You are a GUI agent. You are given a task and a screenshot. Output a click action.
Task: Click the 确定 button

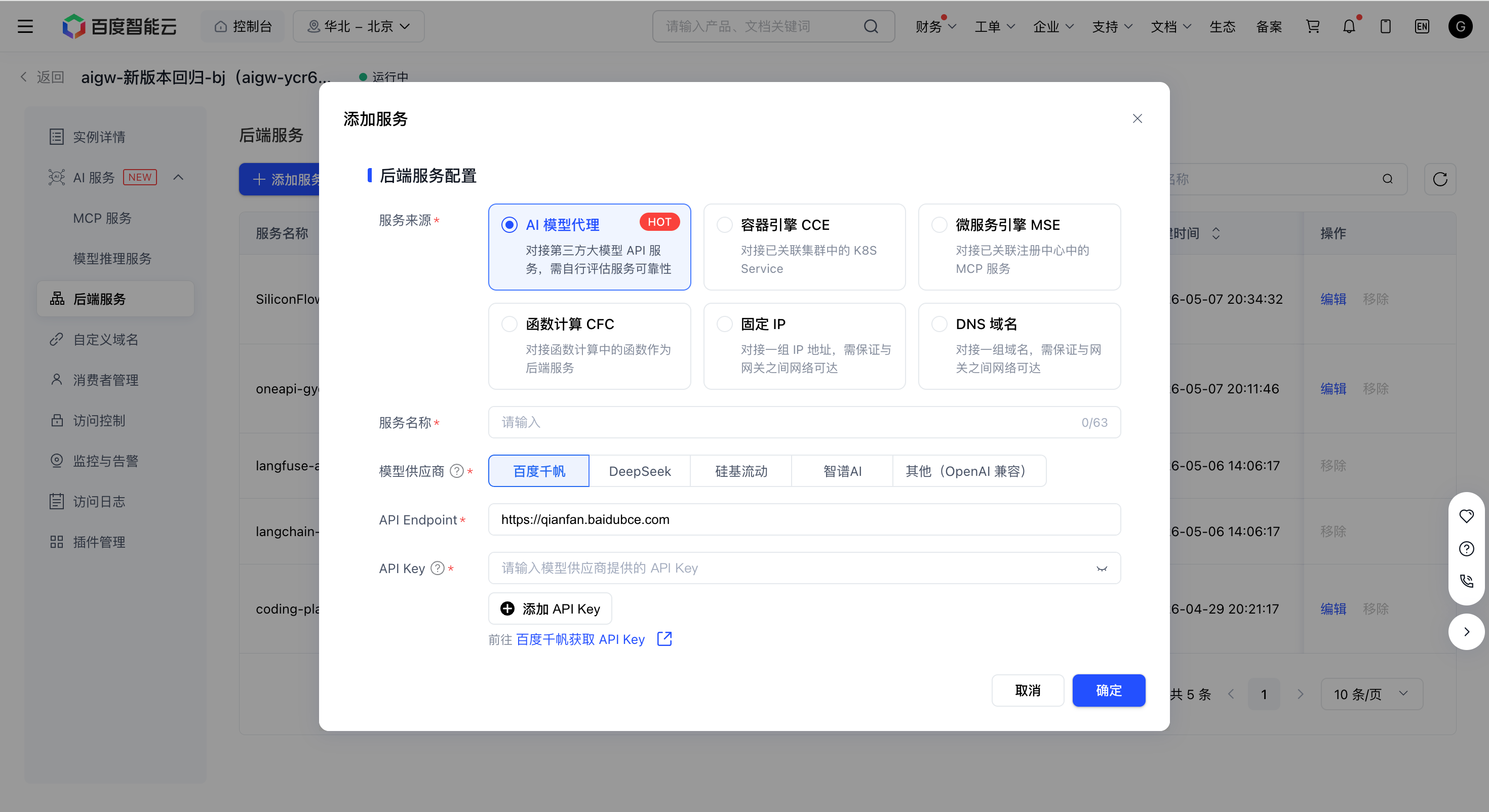tap(1109, 690)
